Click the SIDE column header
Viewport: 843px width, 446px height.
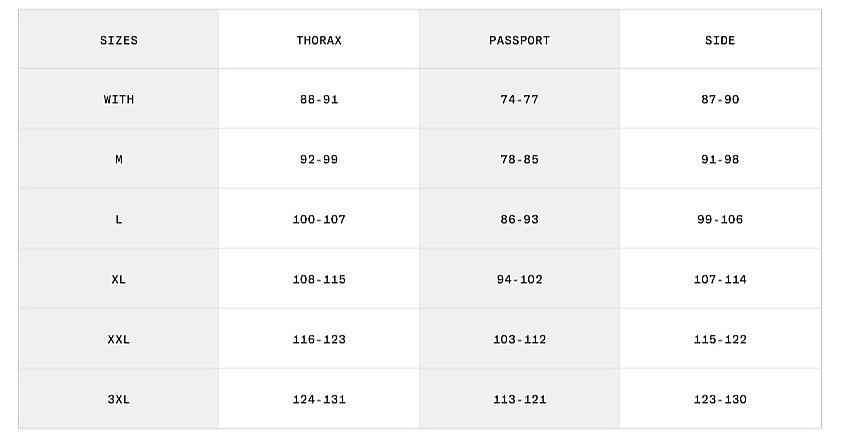point(720,41)
